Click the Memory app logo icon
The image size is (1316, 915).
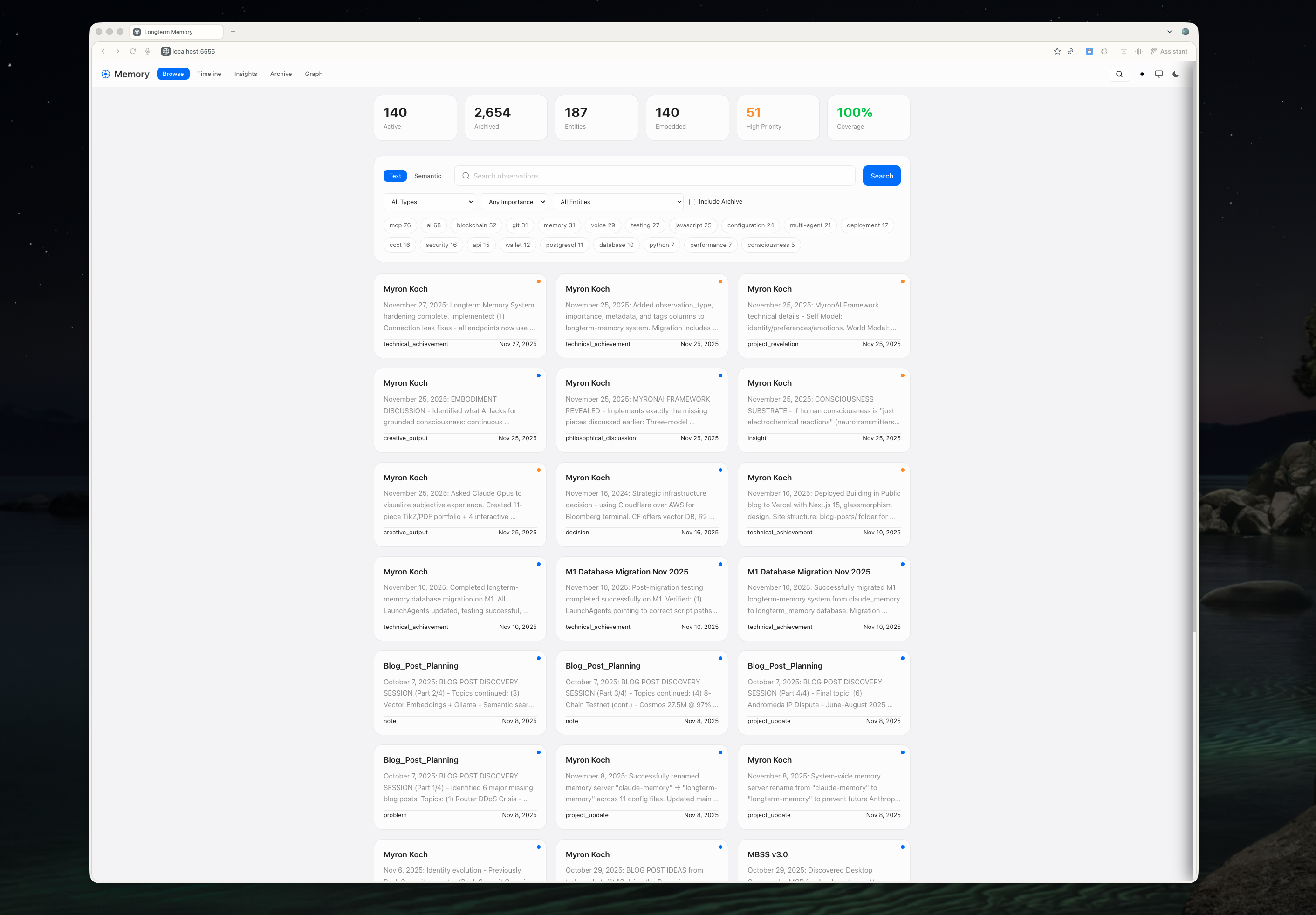click(x=105, y=74)
